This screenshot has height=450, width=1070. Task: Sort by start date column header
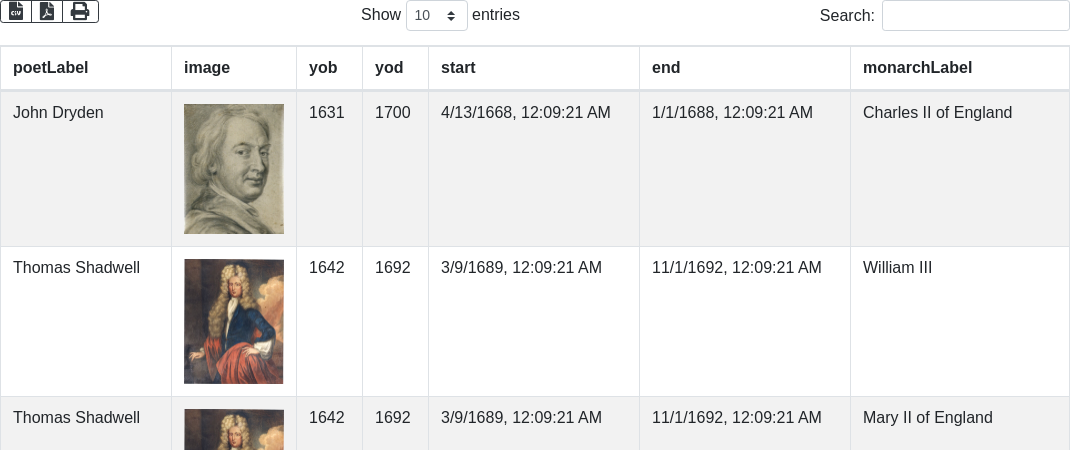(458, 68)
